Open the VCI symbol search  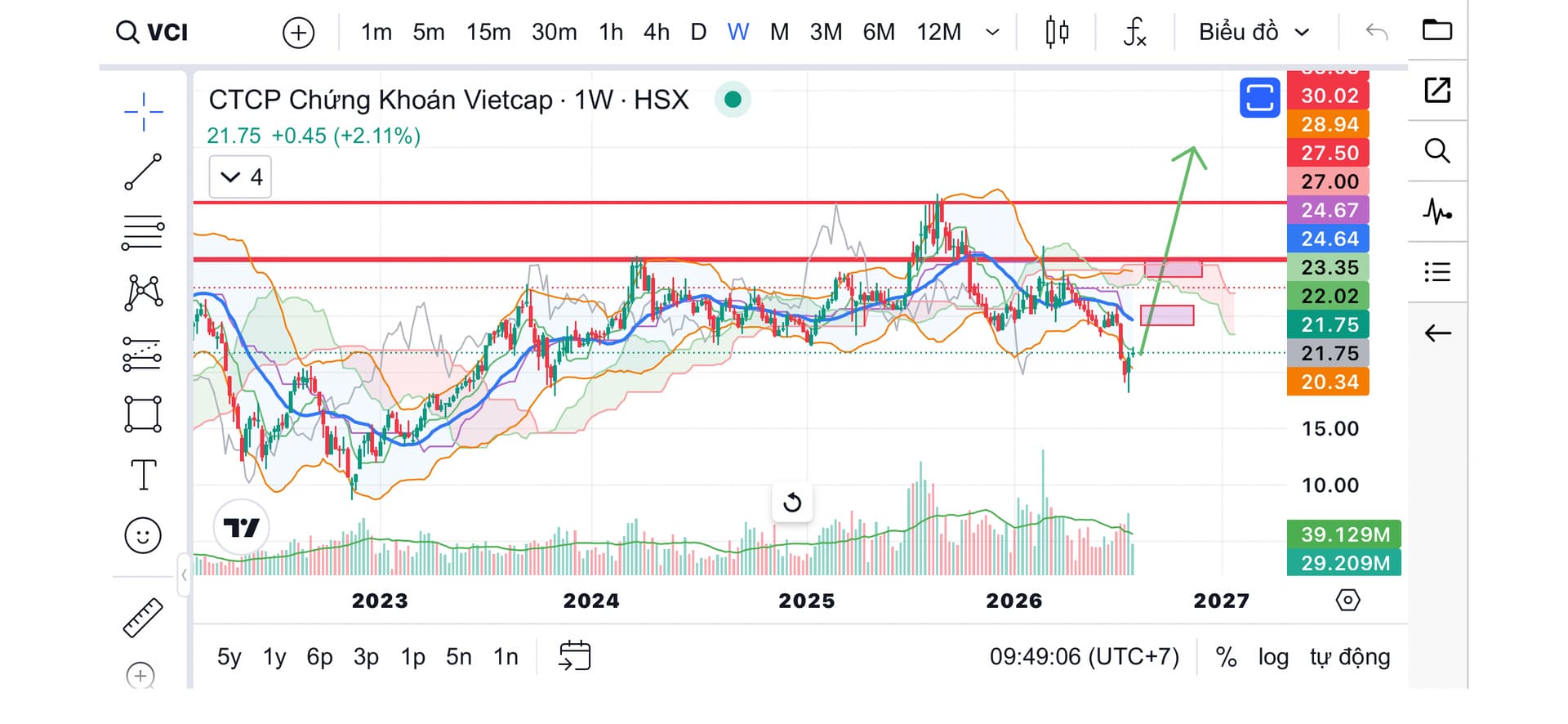(152, 32)
